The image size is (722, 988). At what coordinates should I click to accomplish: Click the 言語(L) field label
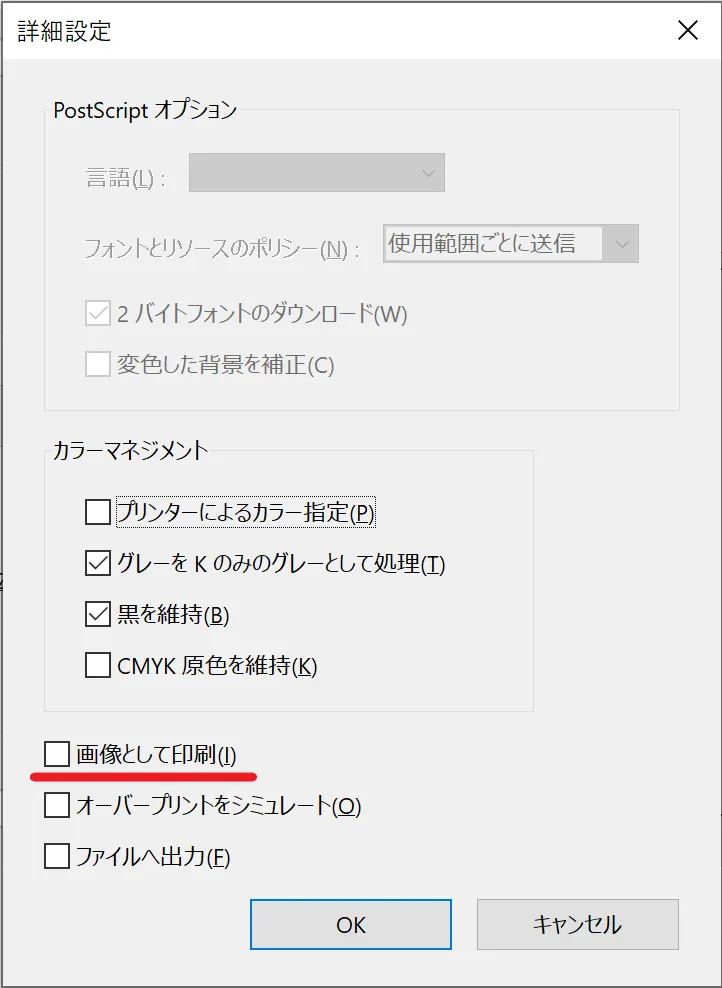click(x=125, y=178)
